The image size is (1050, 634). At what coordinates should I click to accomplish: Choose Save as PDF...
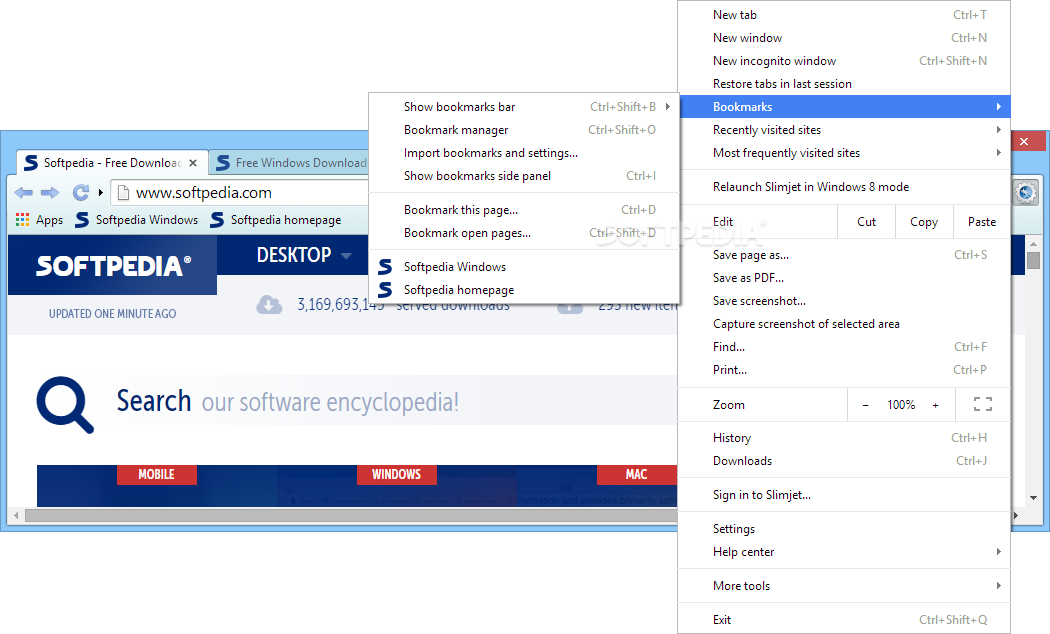844,278
